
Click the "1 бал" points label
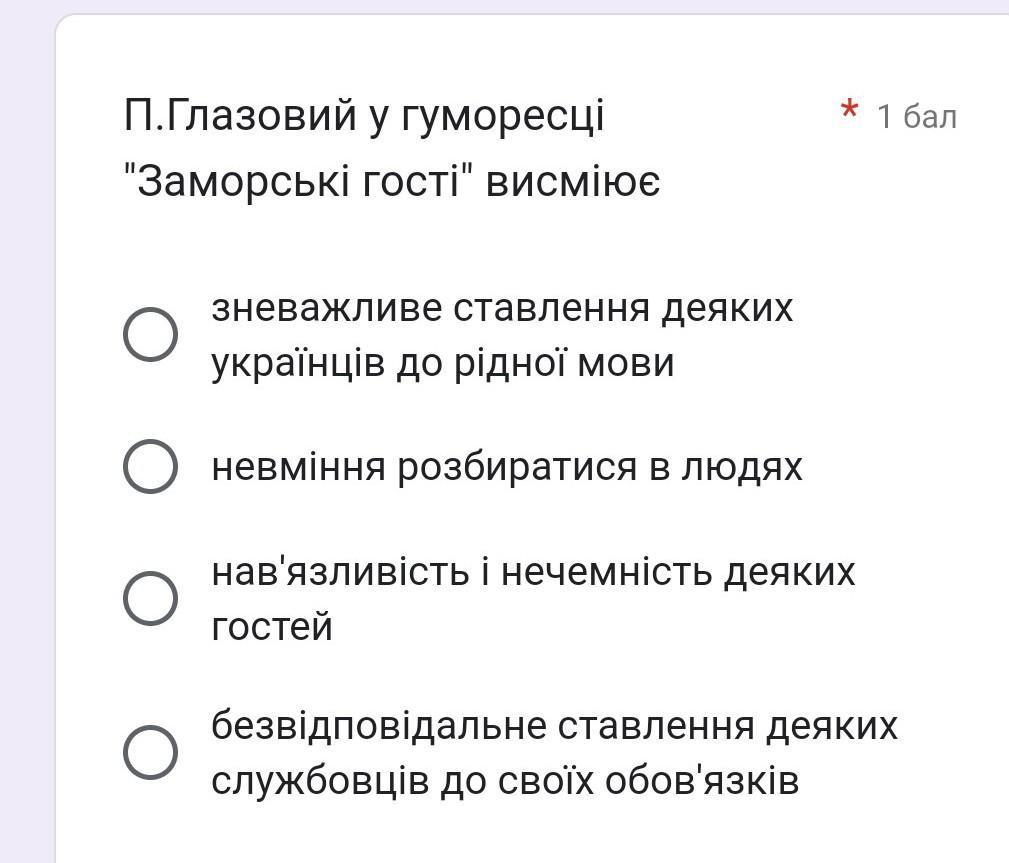(x=917, y=117)
